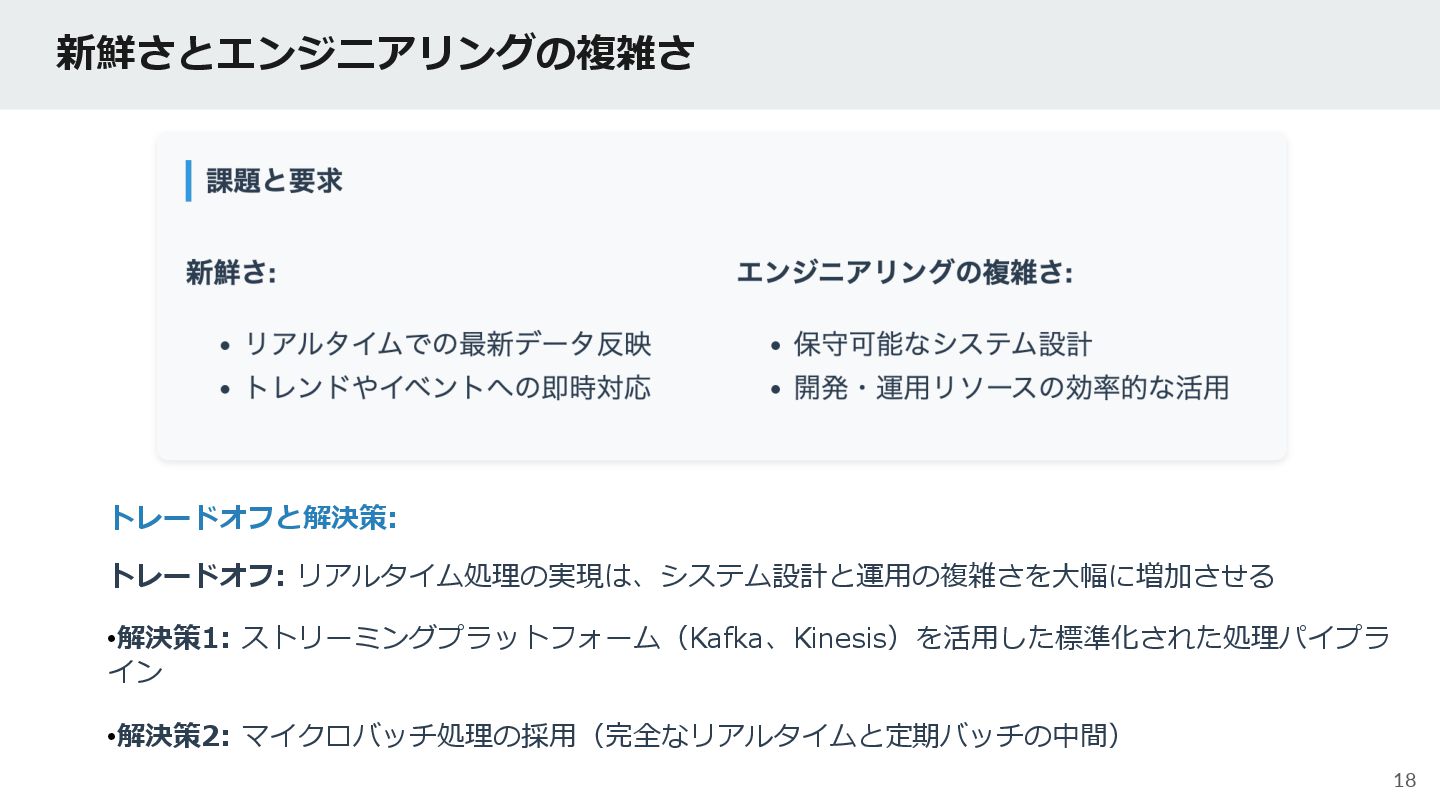
Task: Click the blue トレードオフと解決策: heading
Action: coord(253,518)
